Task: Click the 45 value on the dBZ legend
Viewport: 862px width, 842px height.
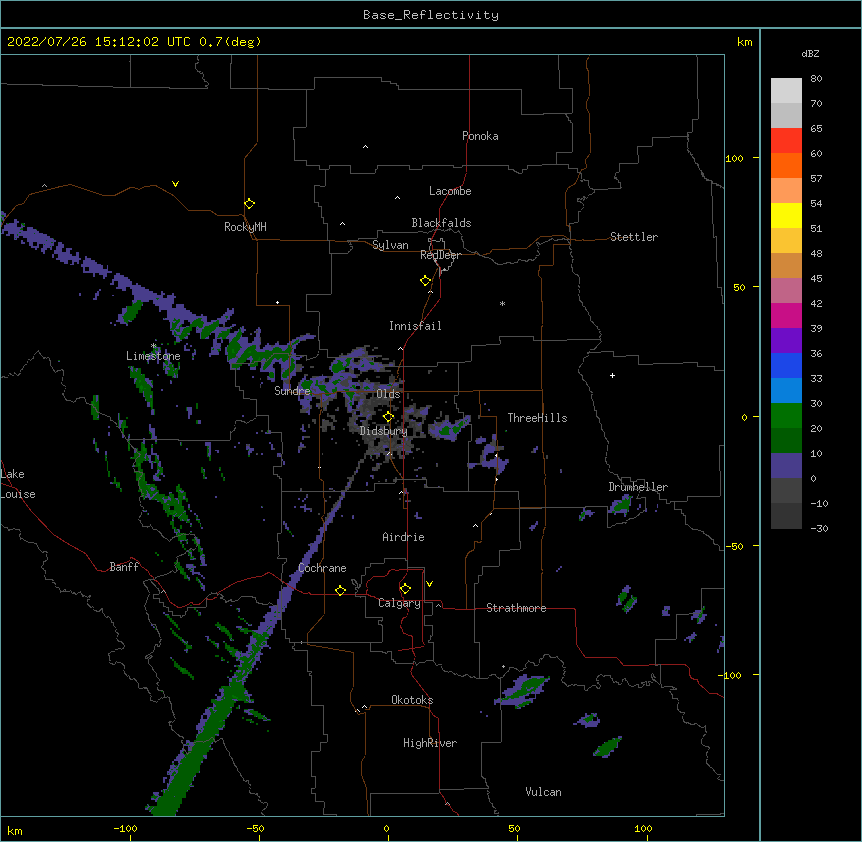Action: [x=816, y=279]
